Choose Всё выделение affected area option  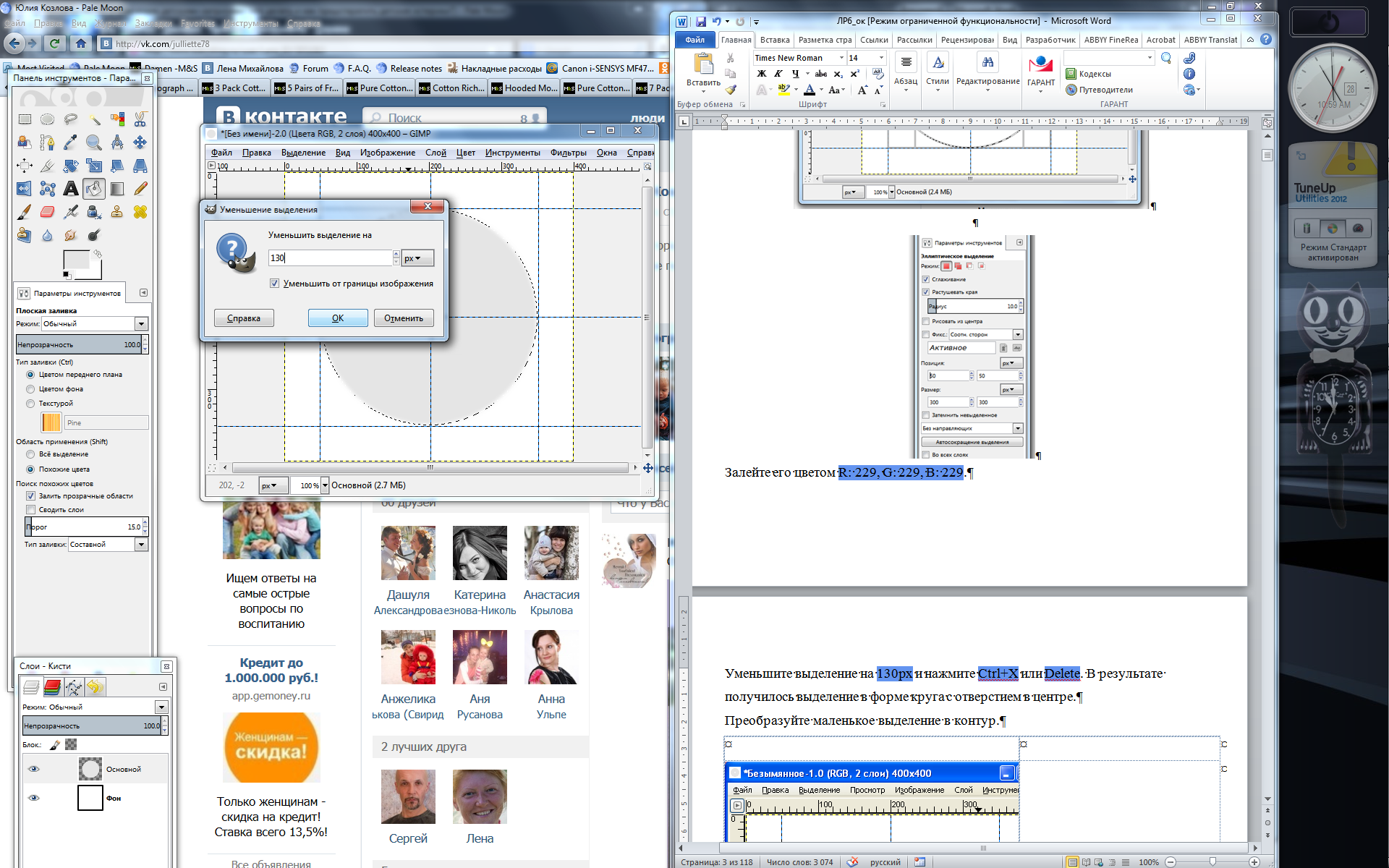pyautogui.click(x=30, y=454)
